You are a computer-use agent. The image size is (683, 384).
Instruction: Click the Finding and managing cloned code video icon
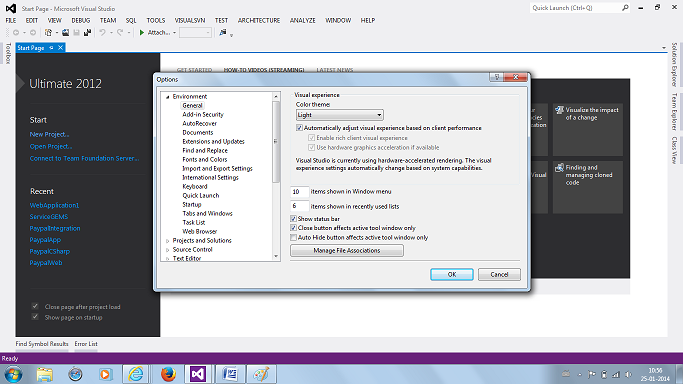[x=559, y=168]
